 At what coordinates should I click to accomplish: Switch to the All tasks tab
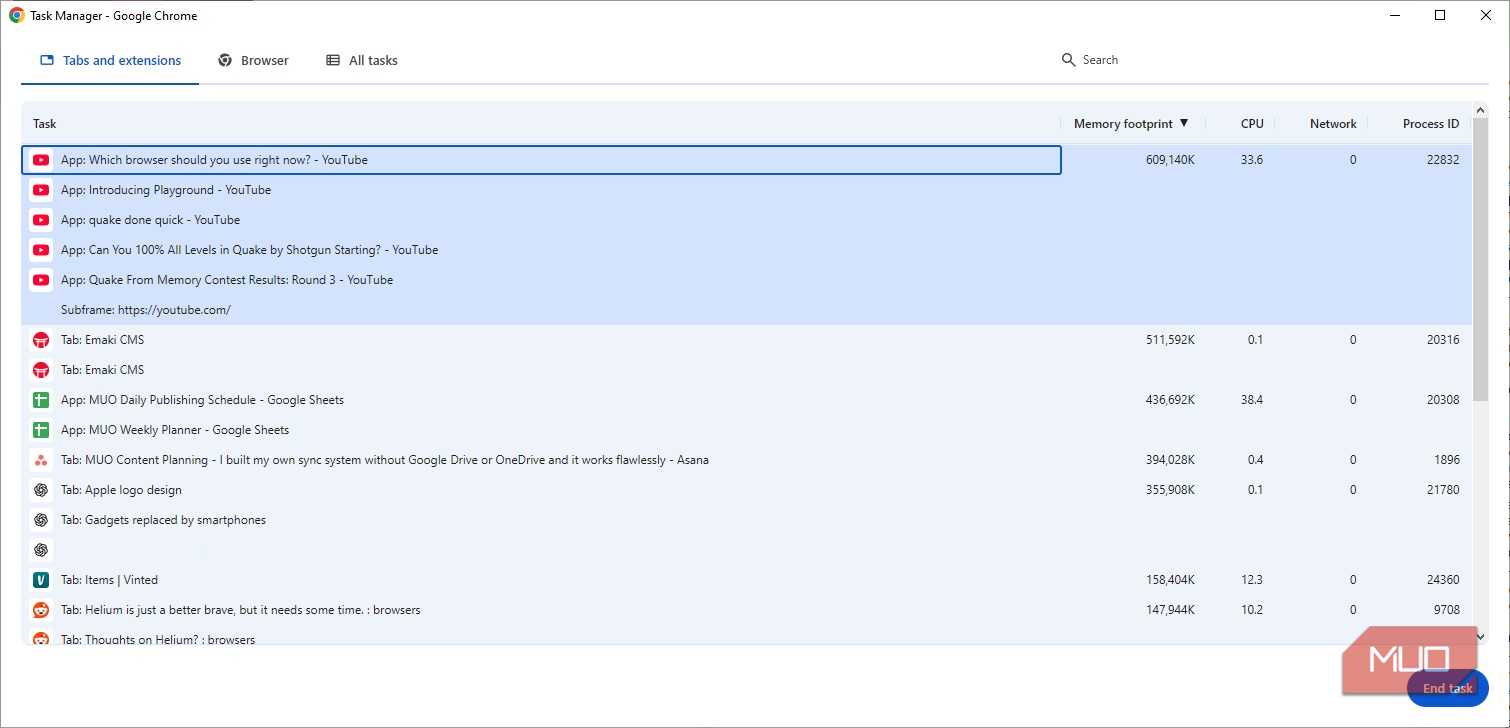[362, 61]
